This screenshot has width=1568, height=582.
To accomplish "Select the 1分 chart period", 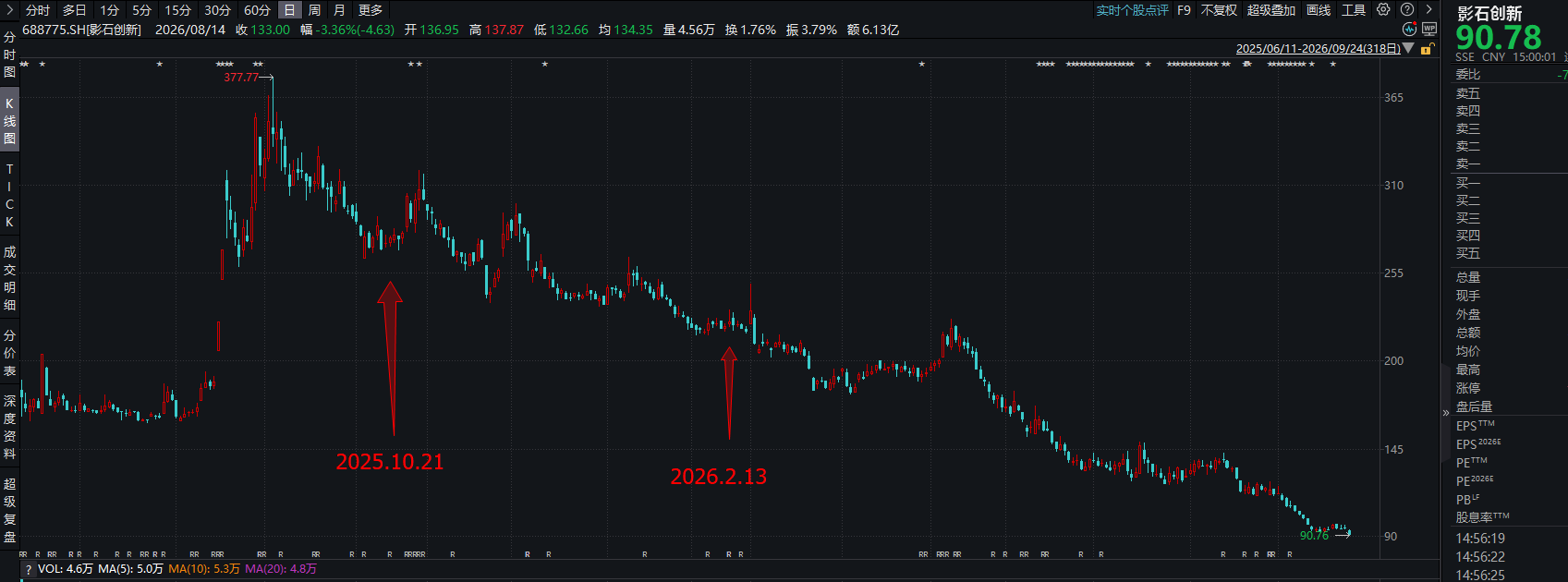I will (x=110, y=10).
